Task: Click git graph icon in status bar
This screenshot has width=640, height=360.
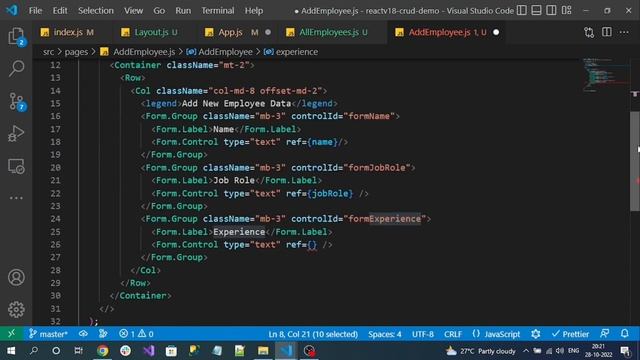Action: tap(103, 334)
